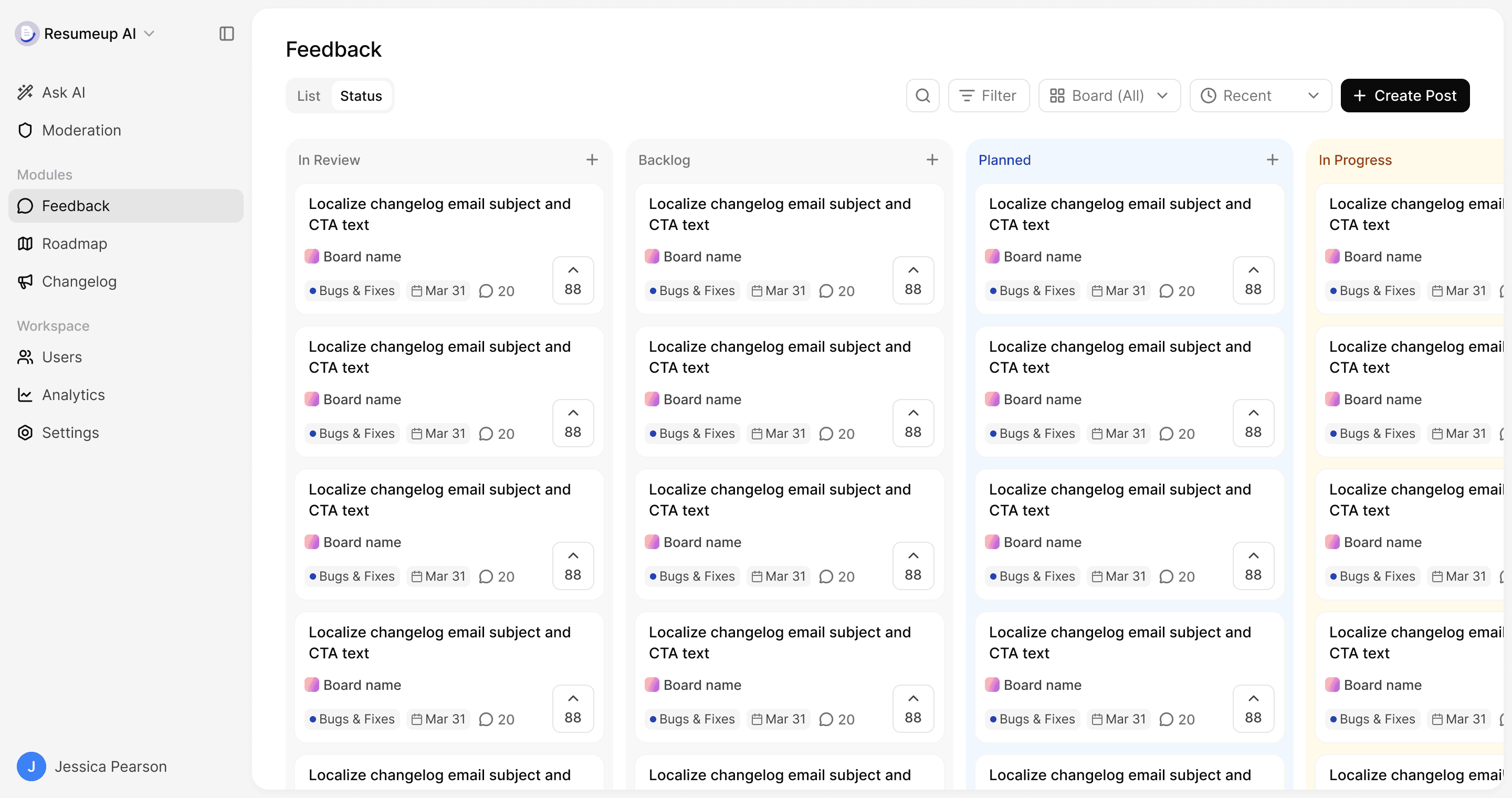Open Ask AI from sidebar

pyautogui.click(x=64, y=92)
